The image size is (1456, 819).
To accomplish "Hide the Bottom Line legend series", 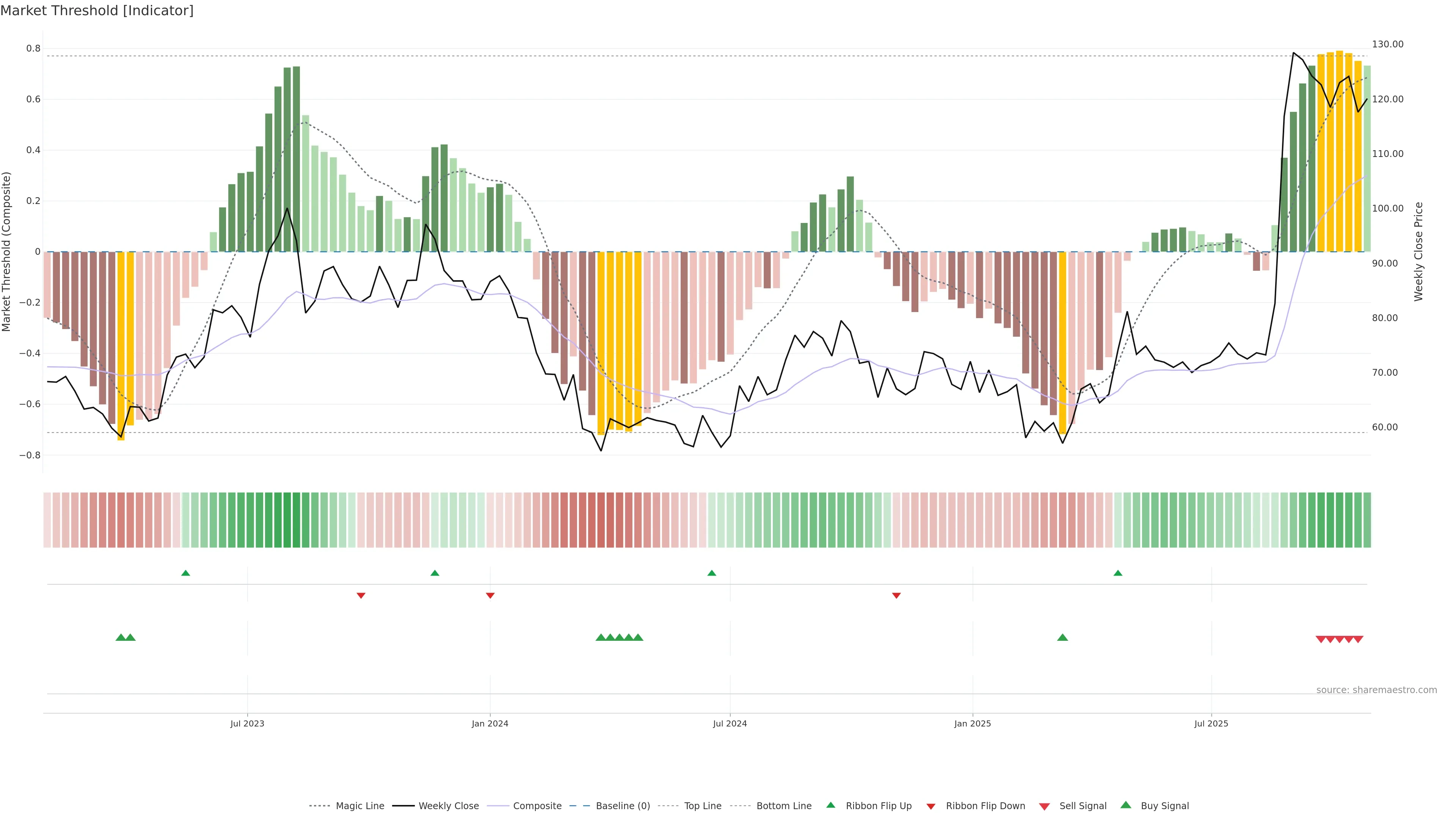I will pos(783,806).
